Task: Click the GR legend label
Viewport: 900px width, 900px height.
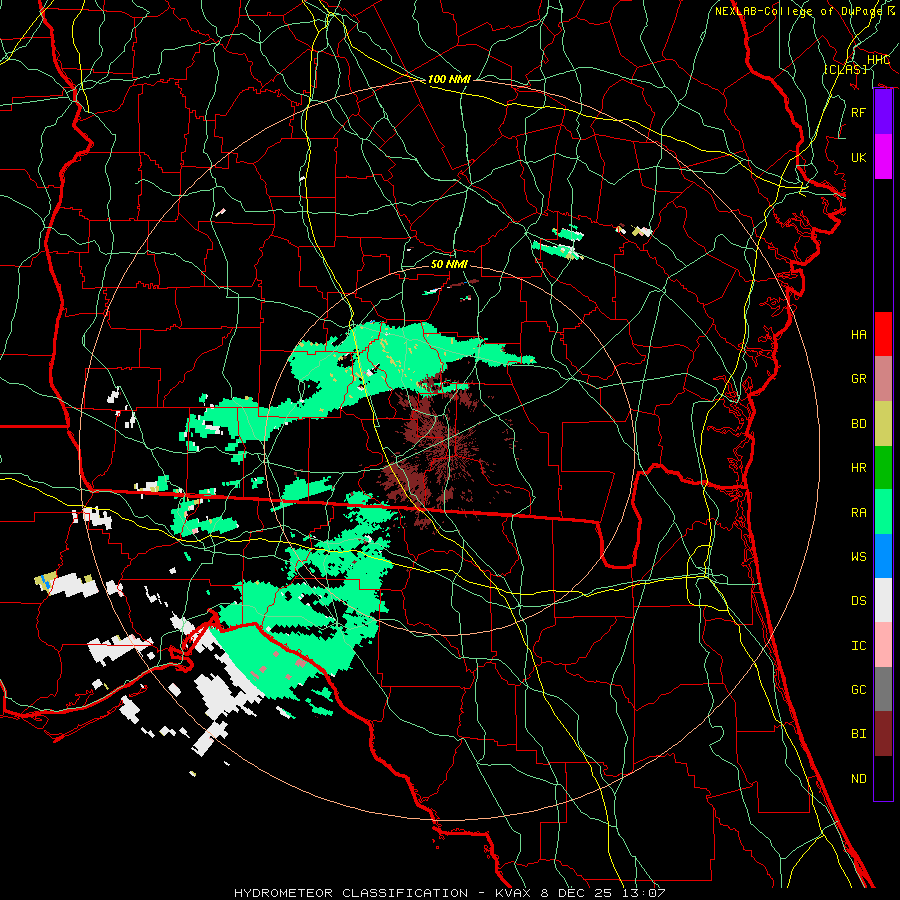Action: click(858, 379)
